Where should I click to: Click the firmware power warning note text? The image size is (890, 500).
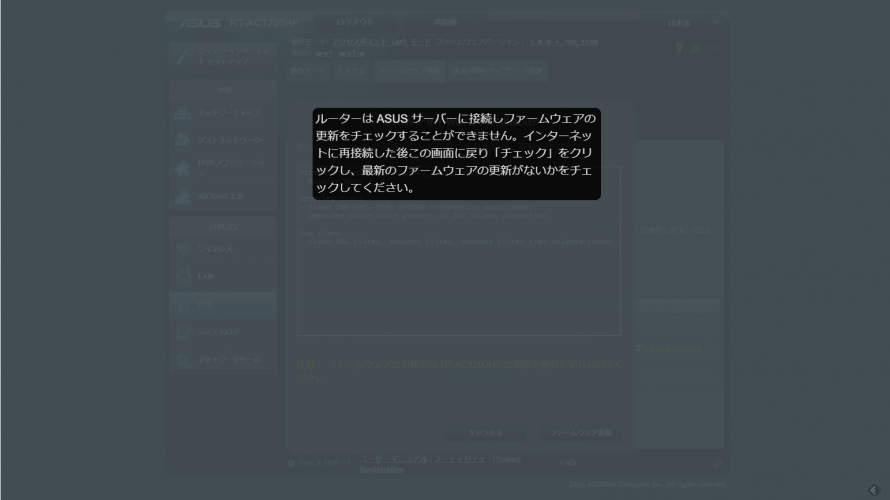[460, 371]
